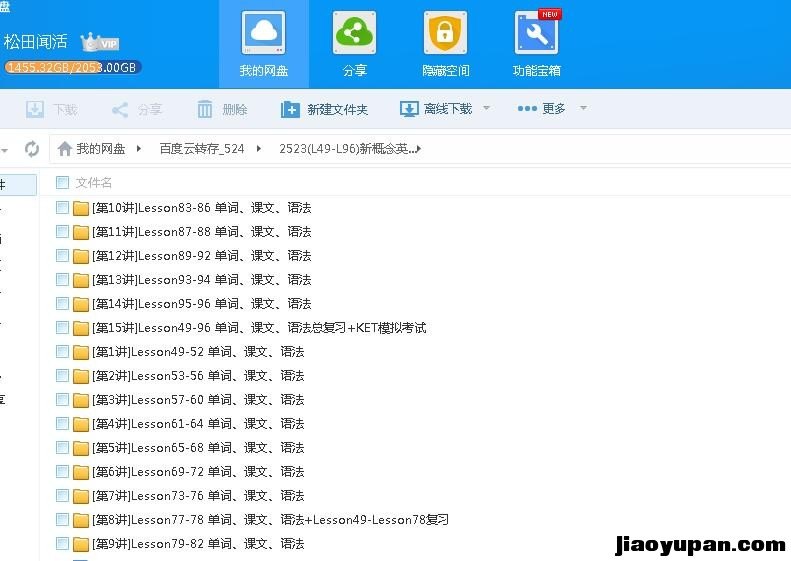Click the storage usage bar 1455.32GB/2053.00GB
Screen dimensions: 791x561
click(x=72, y=68)
